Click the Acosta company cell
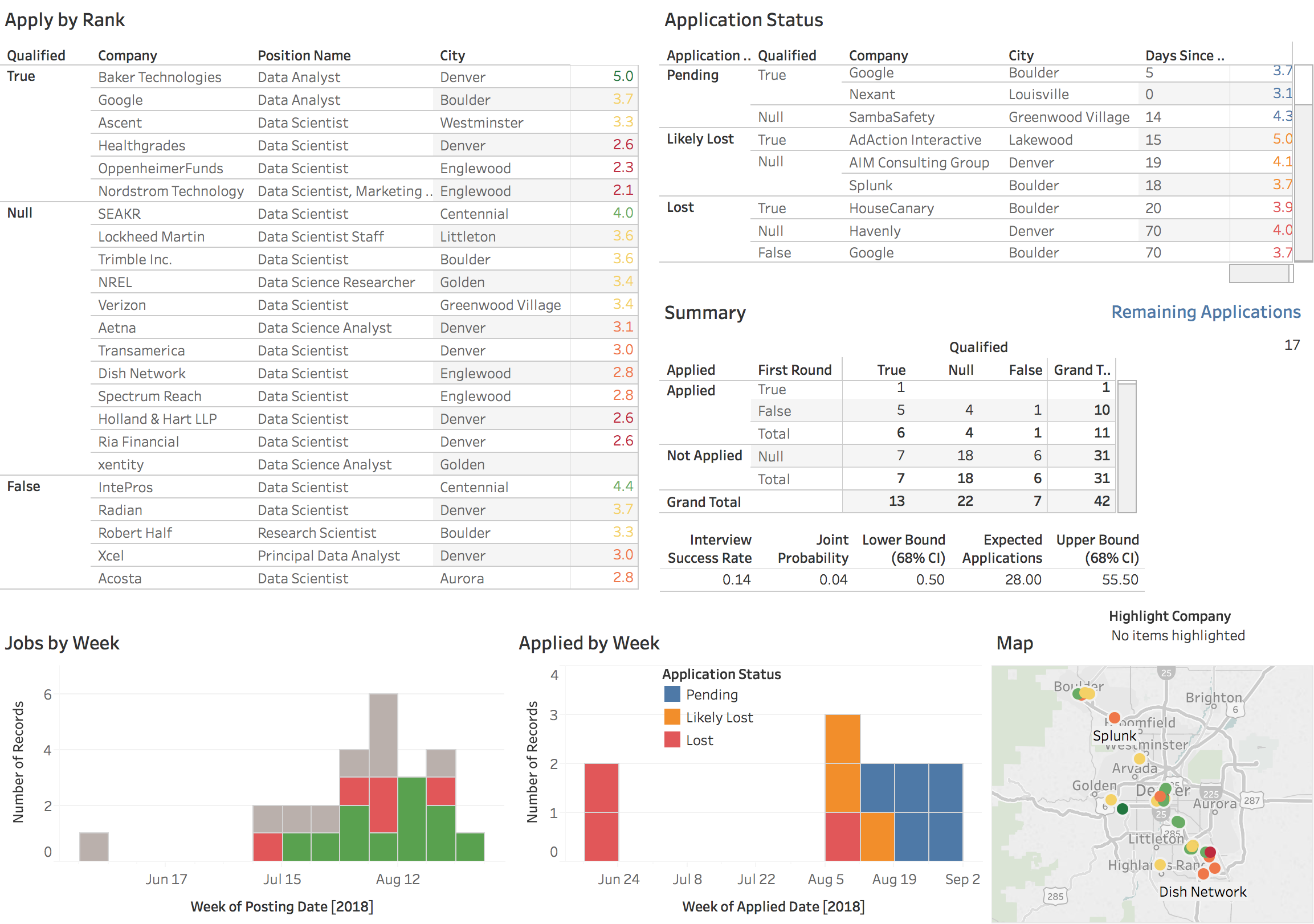This screenshot has width=1314, height=924. pos(120,579)
